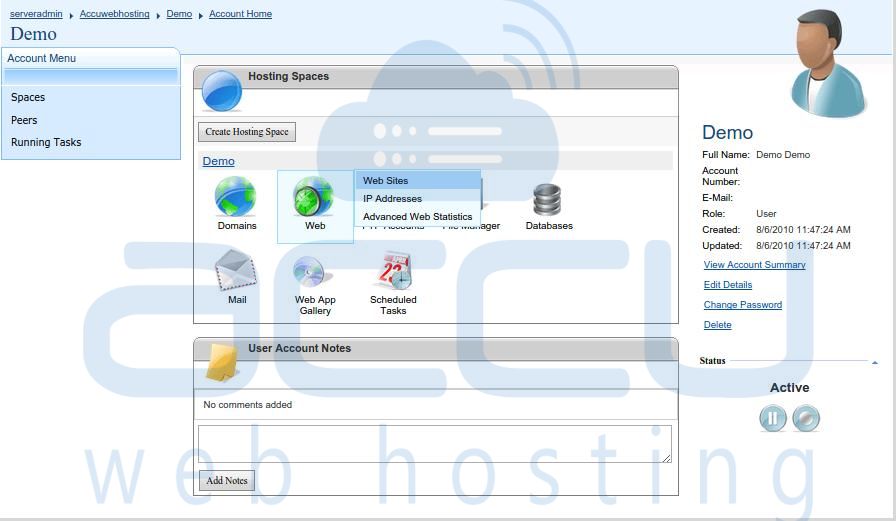The width and height of the screenshot is (896, 521).
Task: Click the Hosting Spaces panel title
Action: point(289,76)
